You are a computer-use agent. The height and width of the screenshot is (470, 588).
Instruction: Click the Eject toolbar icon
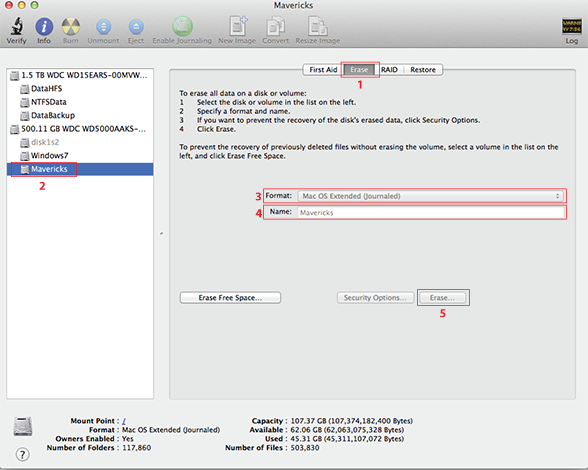click(136, 27)
